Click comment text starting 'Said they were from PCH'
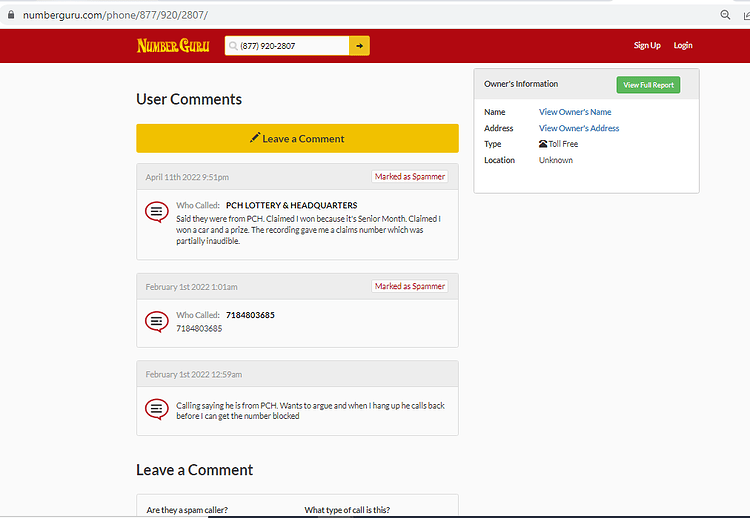Viewport: 750px width, 518px height. point(309,230)
